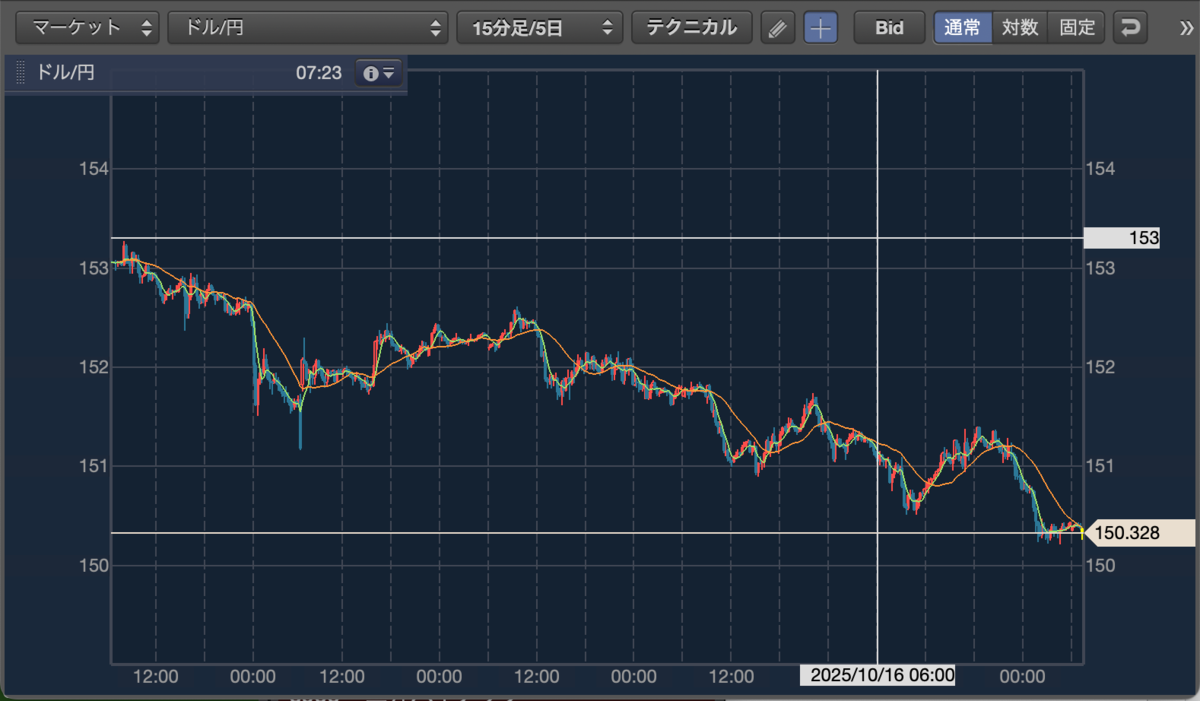The width and height of the screenshot is (1200, 701).
Task: Expand toolbar overflow double chevron
Action: pos(1186,28)
